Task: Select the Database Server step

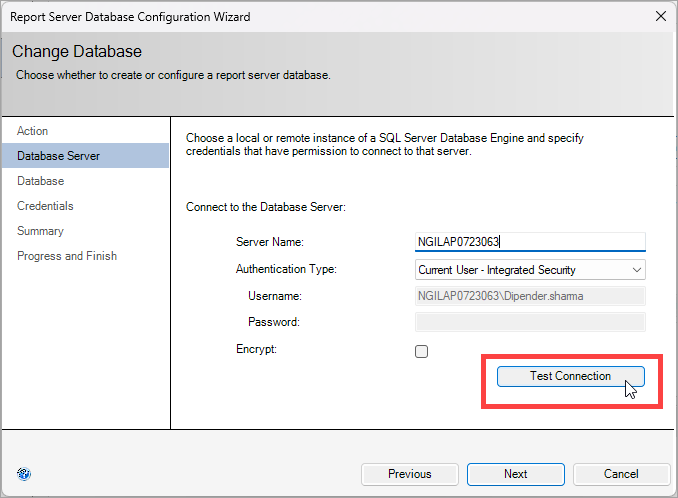Action: (x=85, y=156)
